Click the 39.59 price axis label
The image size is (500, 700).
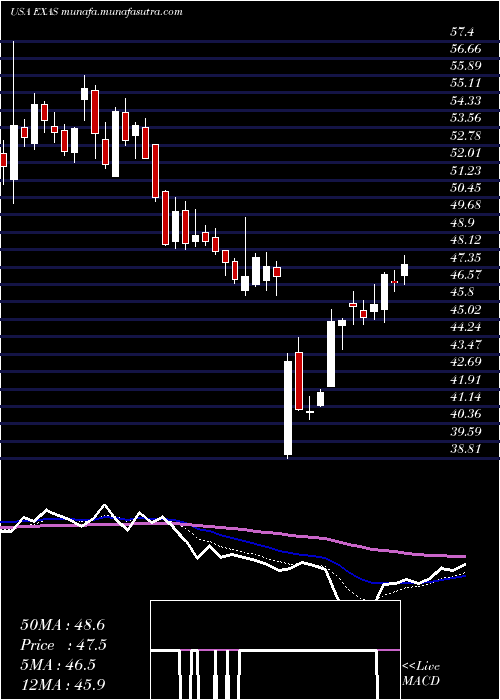click(466, 432)
